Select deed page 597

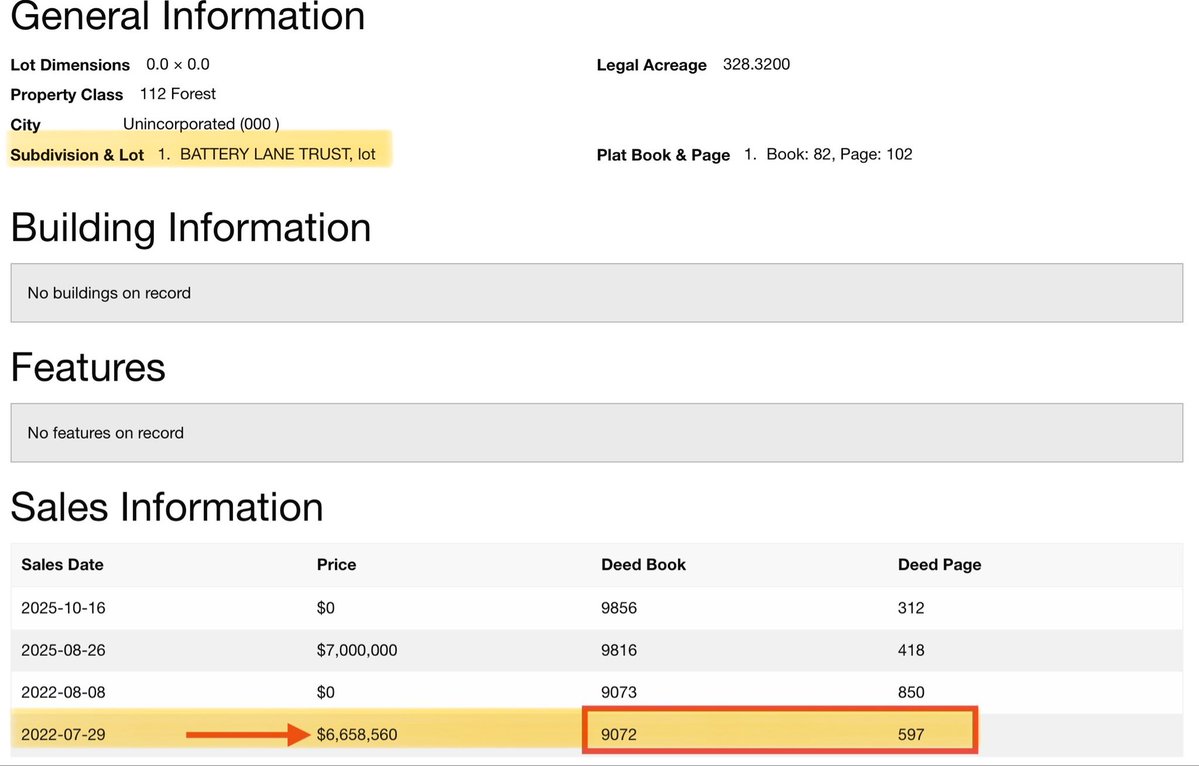point(911,734)
